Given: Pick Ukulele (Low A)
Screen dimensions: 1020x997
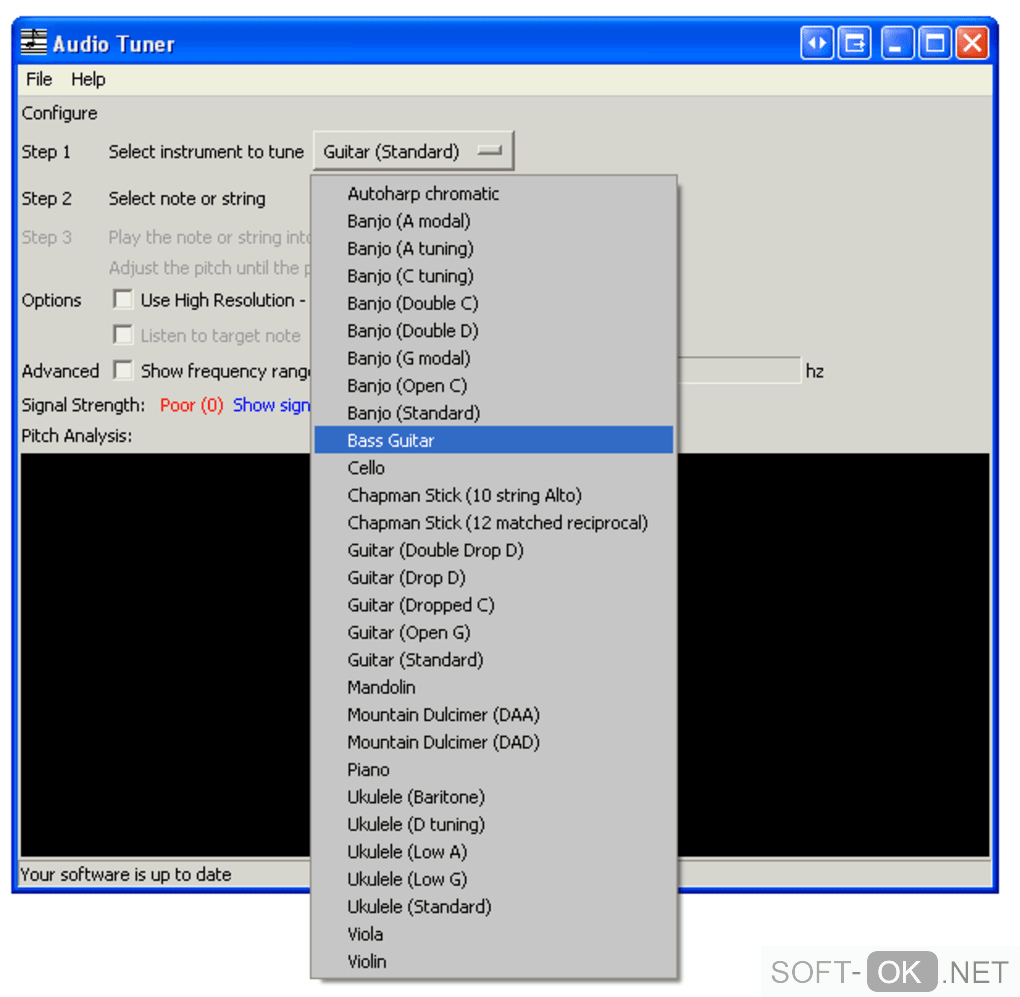Looking at the screenshot, I should (x=494, y=852).
